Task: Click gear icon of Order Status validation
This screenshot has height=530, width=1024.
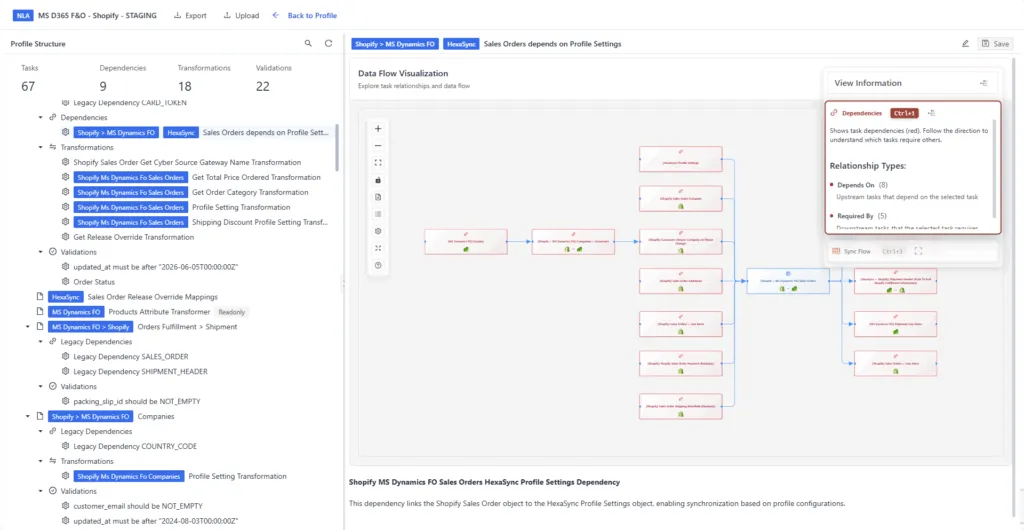Action: point(65,282)
